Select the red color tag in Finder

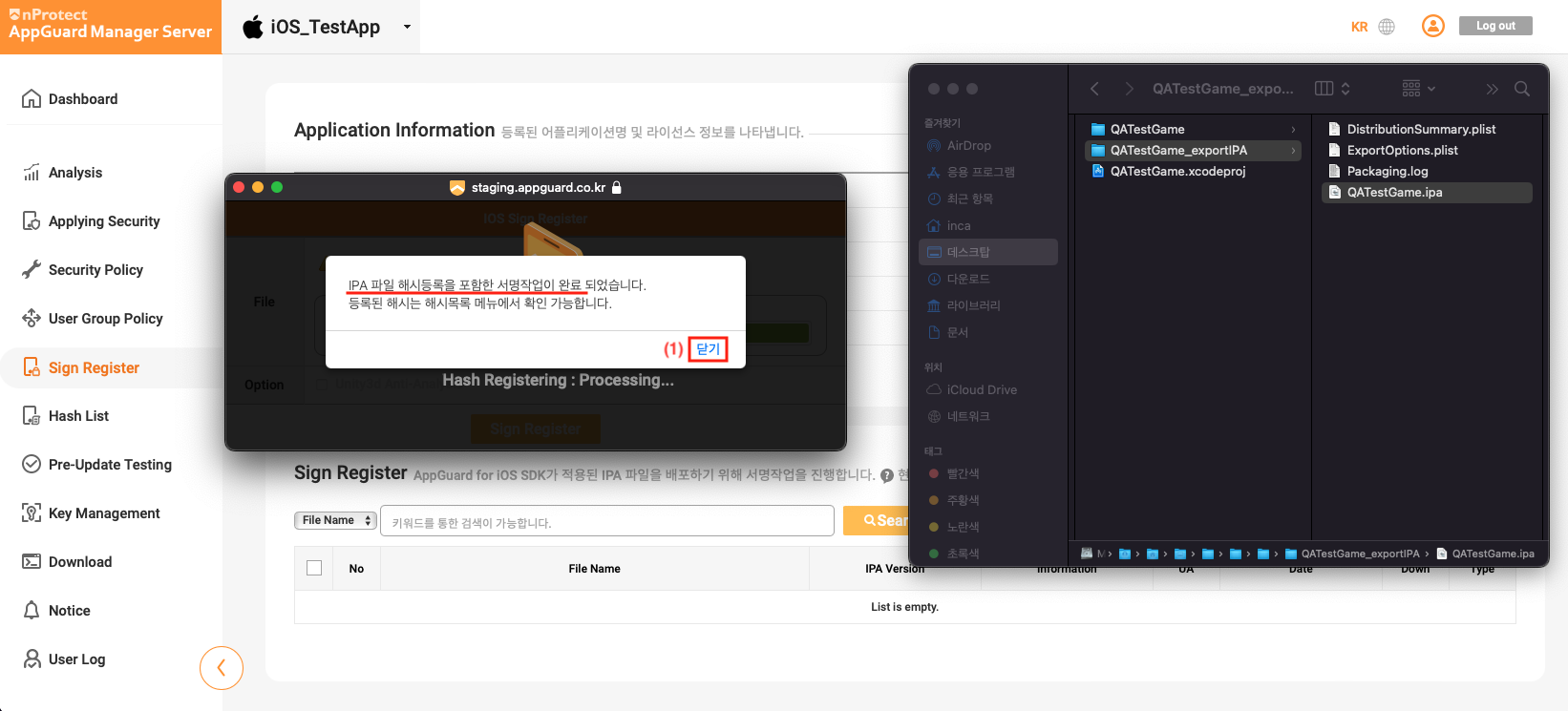(962, 474)
